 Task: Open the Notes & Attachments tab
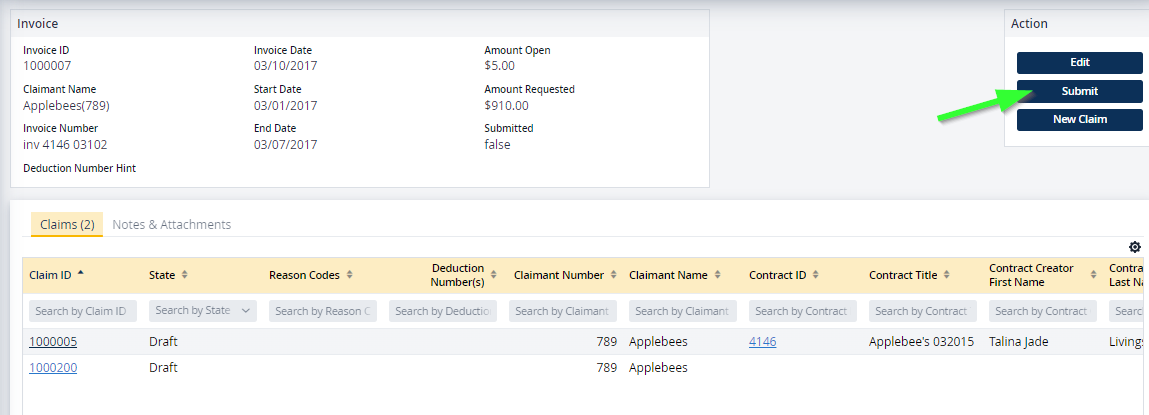171,225
